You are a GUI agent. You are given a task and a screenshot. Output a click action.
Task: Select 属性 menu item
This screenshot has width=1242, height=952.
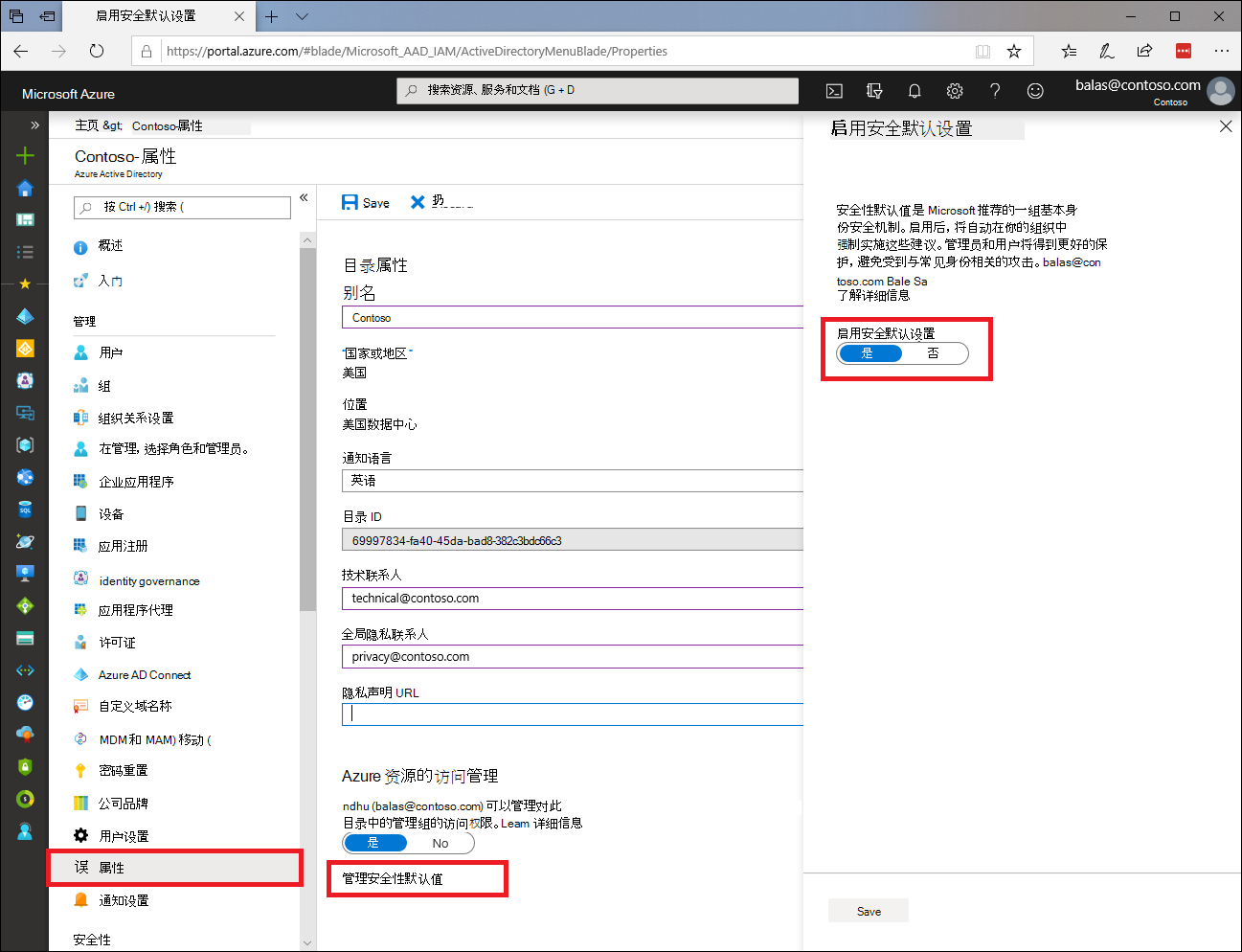pos(174,868)
